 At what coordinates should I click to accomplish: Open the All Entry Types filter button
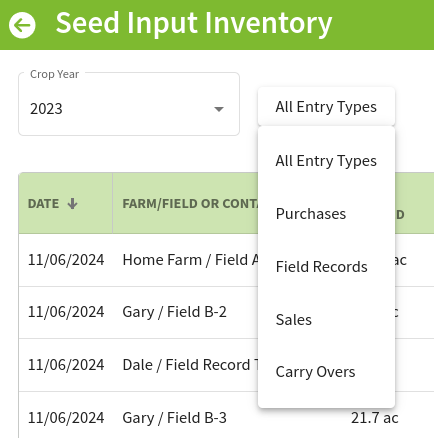[326, 107]
